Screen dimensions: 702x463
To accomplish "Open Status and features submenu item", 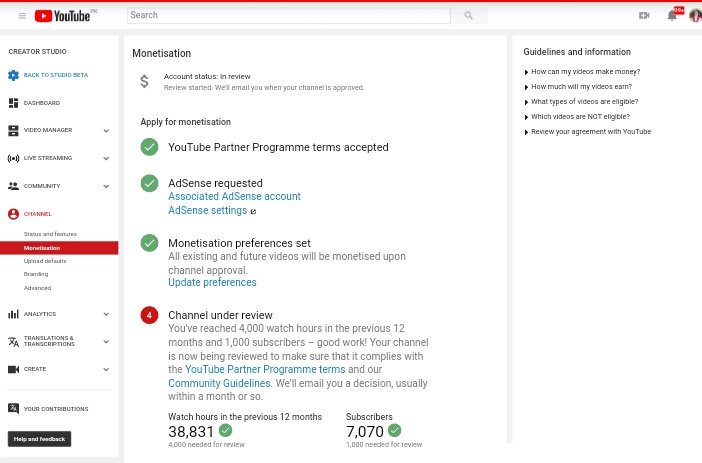I will [x=50, y=234].
